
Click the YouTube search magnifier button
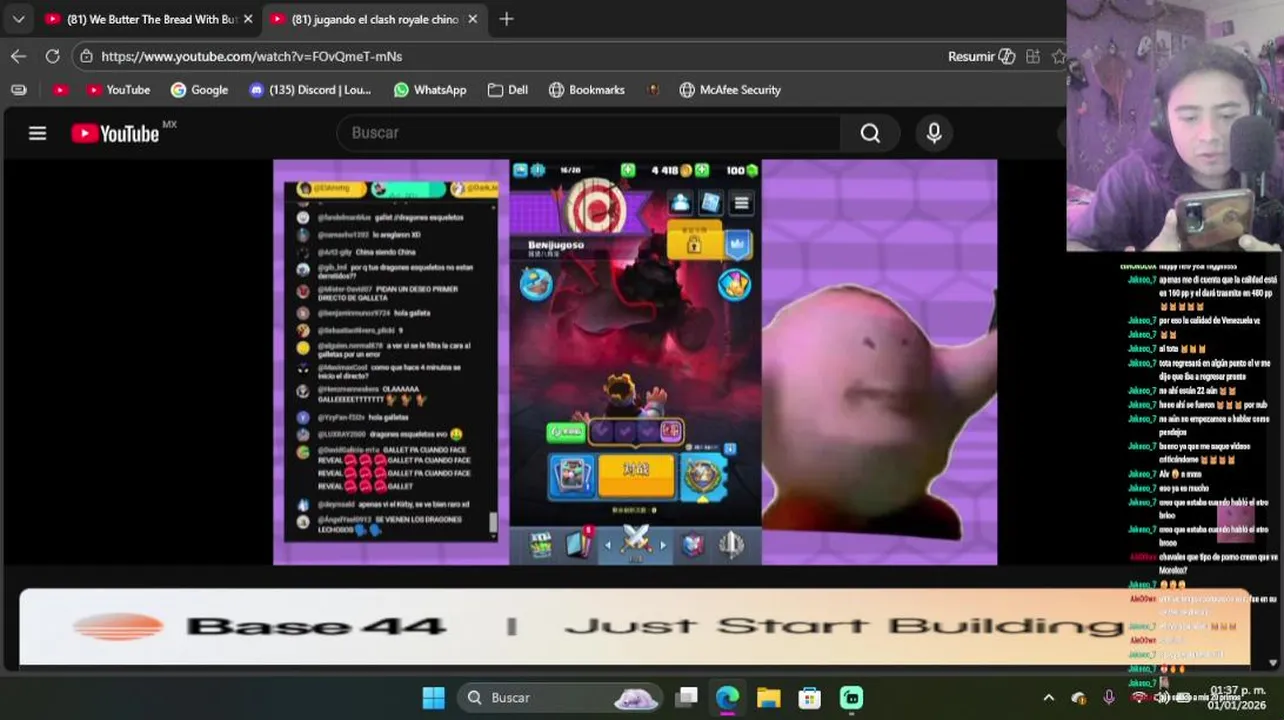pyautogui.click(x=870, y=133)
